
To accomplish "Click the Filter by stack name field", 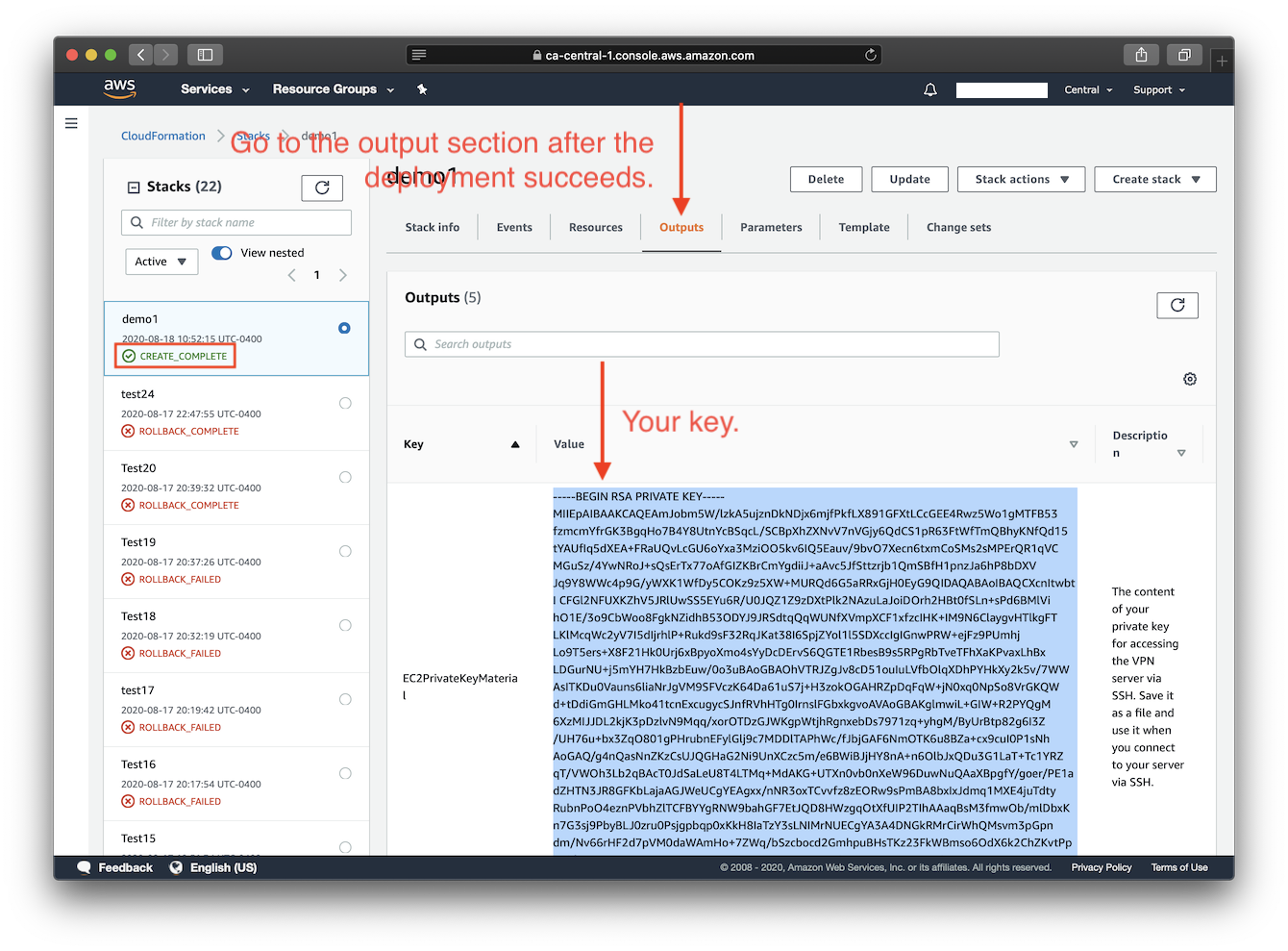I will (x=236, y=222).
